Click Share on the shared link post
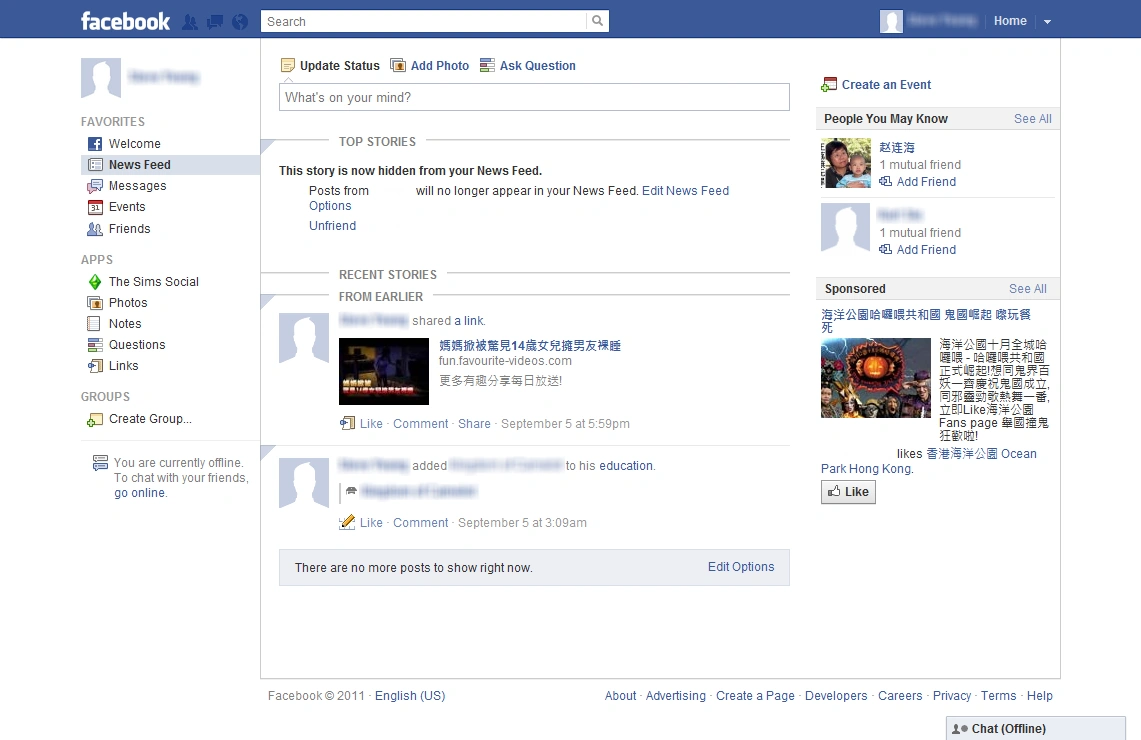Screen dimensions: 1141x740 [x=474, y=423]
